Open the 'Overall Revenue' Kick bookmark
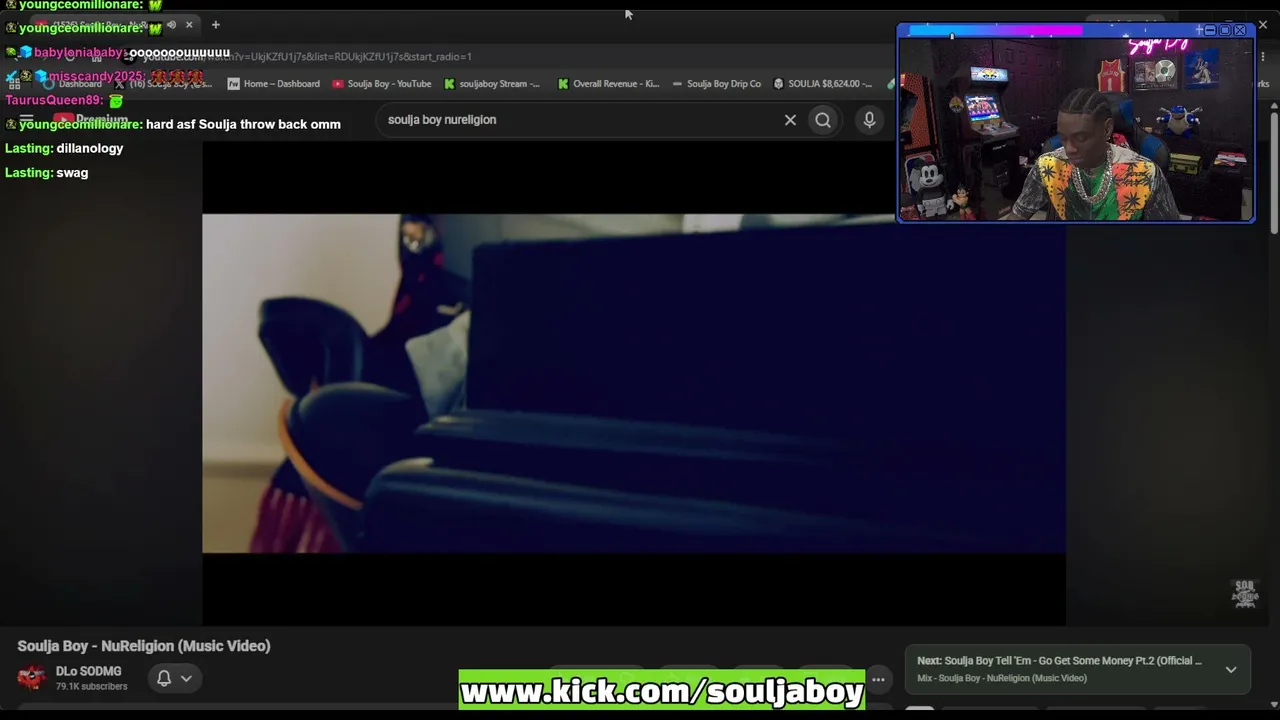Screen dimensions: 1280x720 [x=608, y=84]
